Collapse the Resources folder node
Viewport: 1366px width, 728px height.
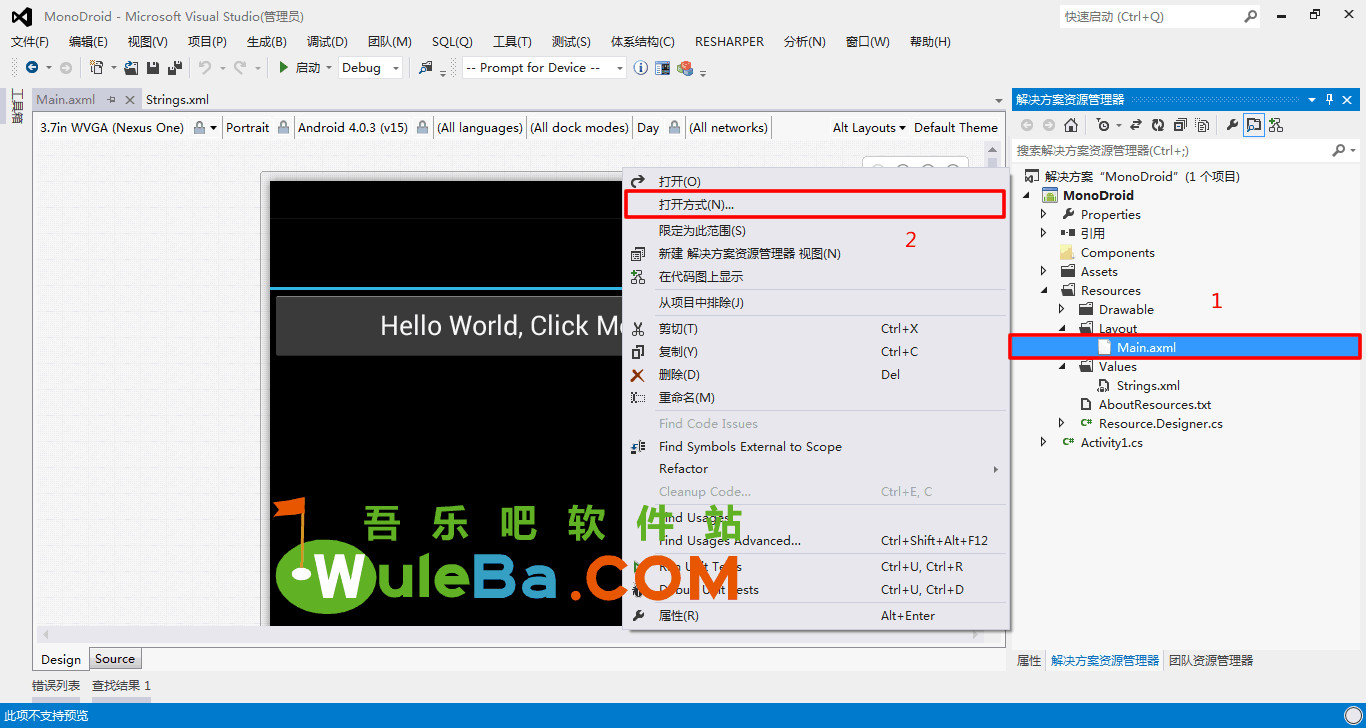1044,290
